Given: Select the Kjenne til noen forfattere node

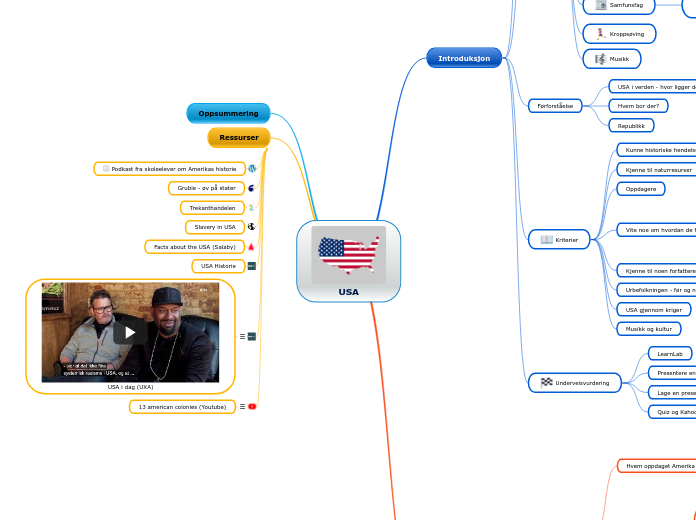Looking at the screenshot, I should pos(656,270).
